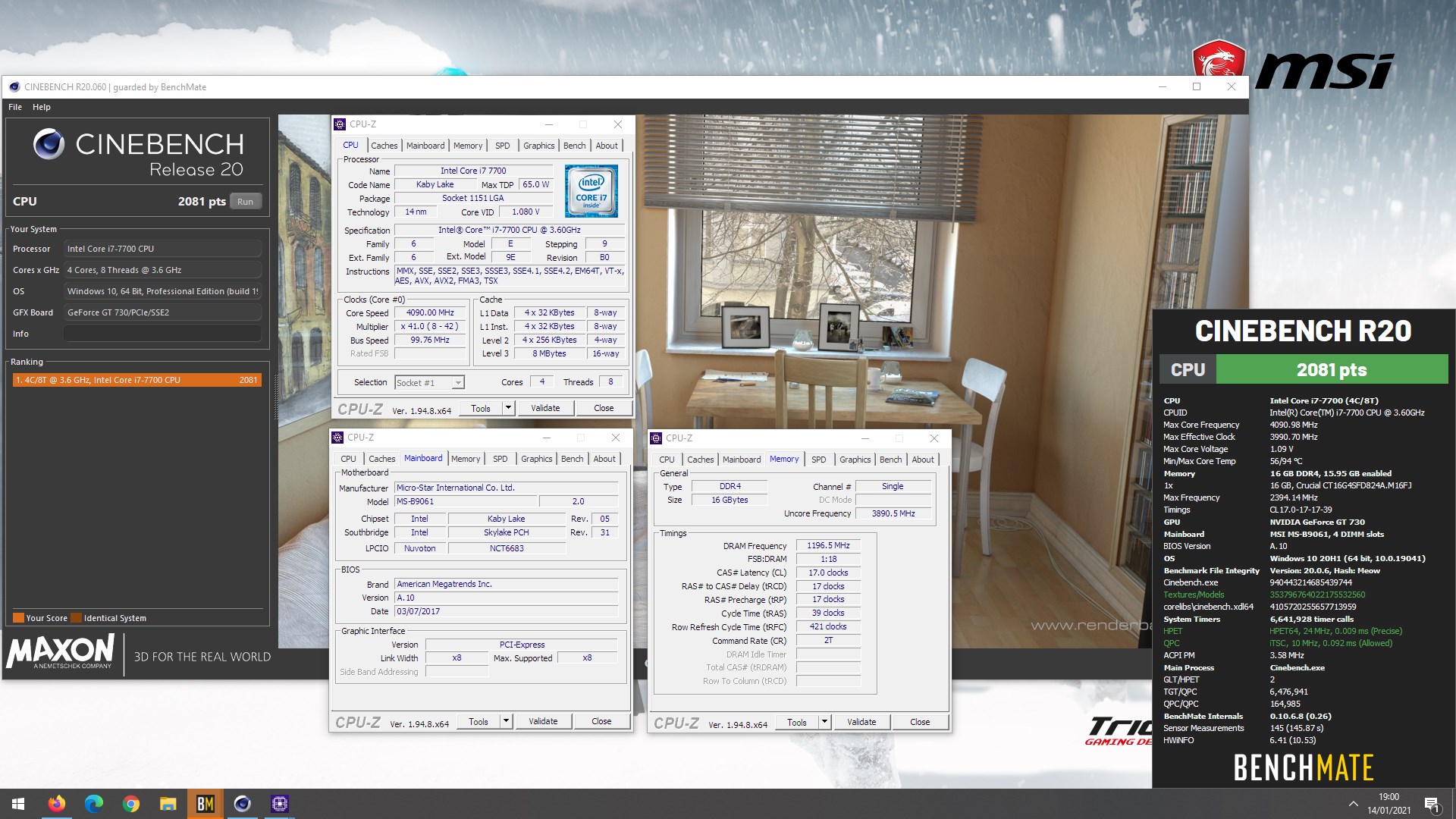Viewport: 1456px width, 819px height.
Task: Click the top CPU-Z window title icon
Action: pos(340,124)
